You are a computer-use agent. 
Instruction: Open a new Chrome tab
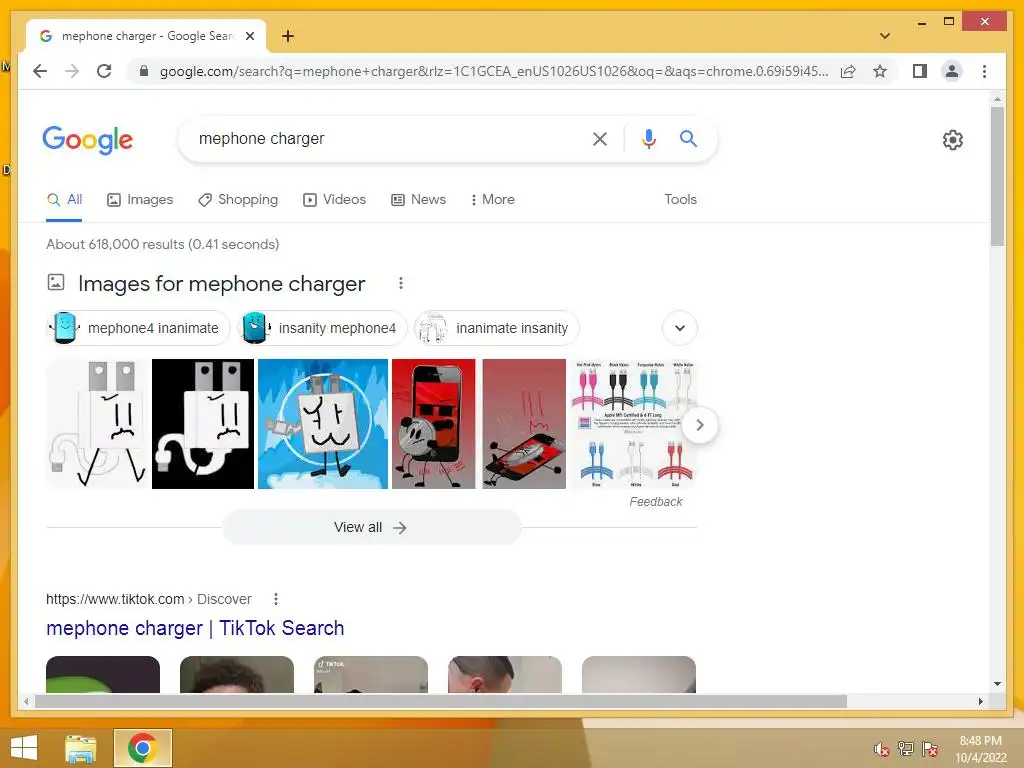(288, 36)
